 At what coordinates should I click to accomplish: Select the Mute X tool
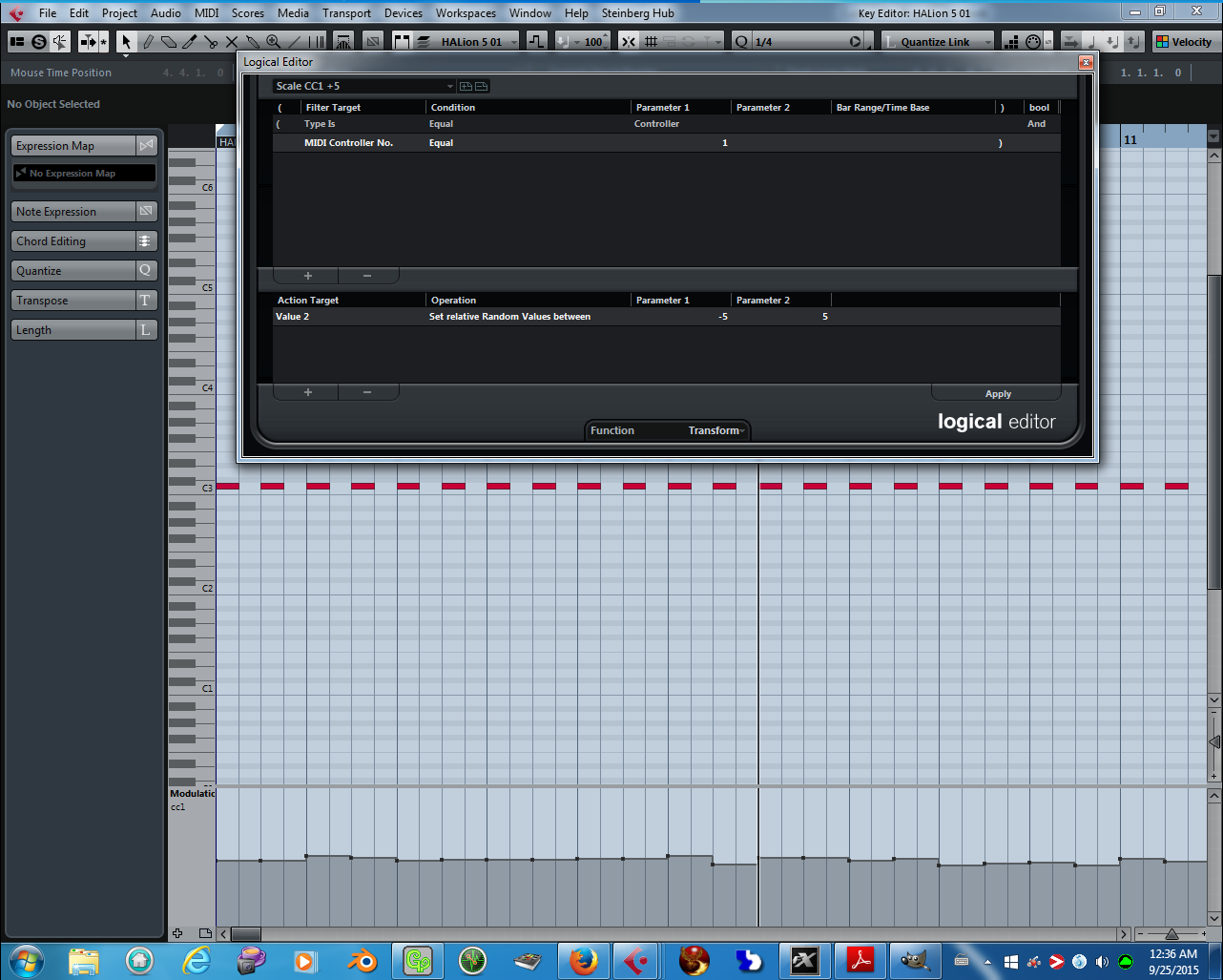point(232,42)
